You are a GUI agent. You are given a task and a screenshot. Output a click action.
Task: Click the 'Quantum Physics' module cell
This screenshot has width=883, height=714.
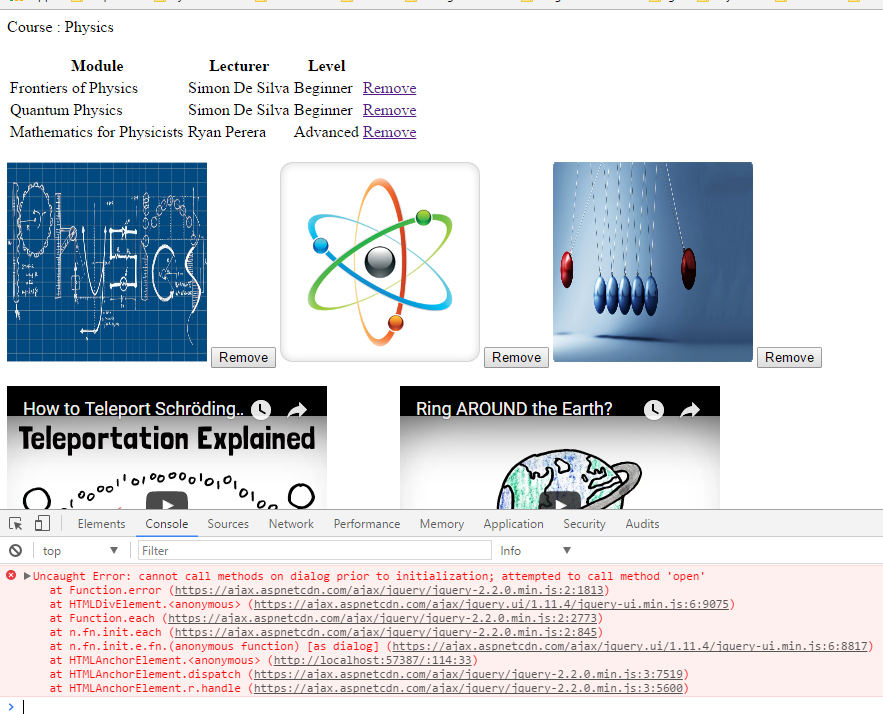point(66,110)
